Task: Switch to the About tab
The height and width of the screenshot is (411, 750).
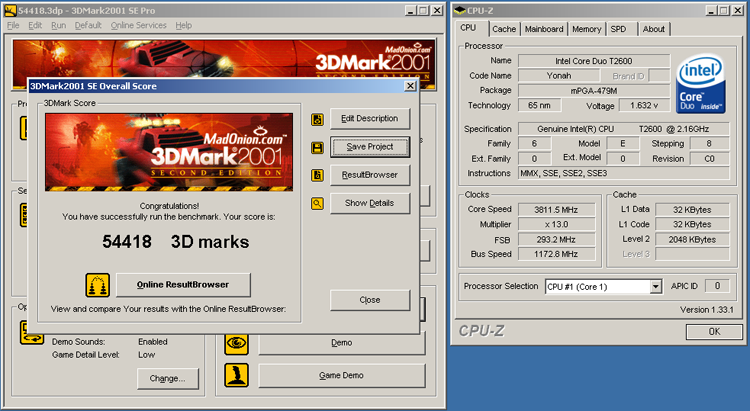Action: (653, 29)
